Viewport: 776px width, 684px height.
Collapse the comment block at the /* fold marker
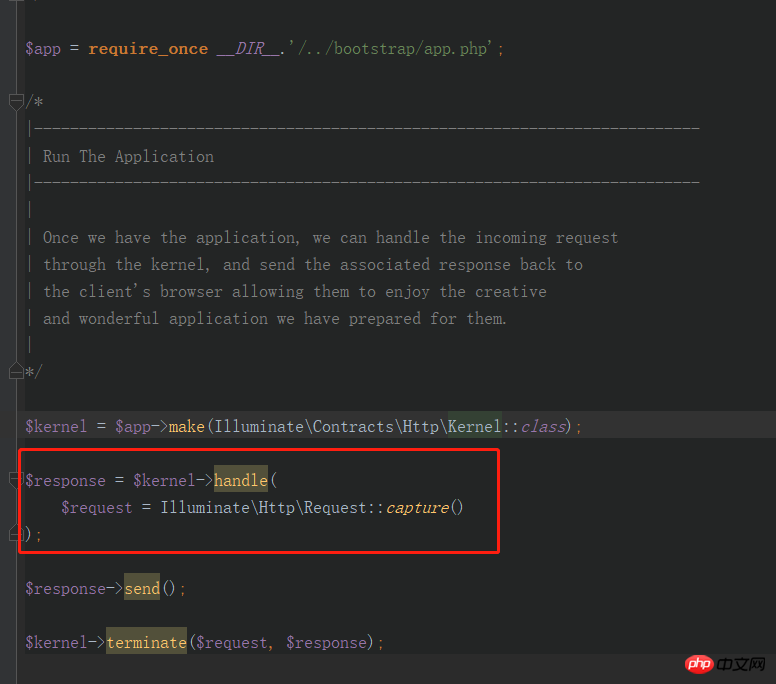pyautogui.click(x=16, y=102)
